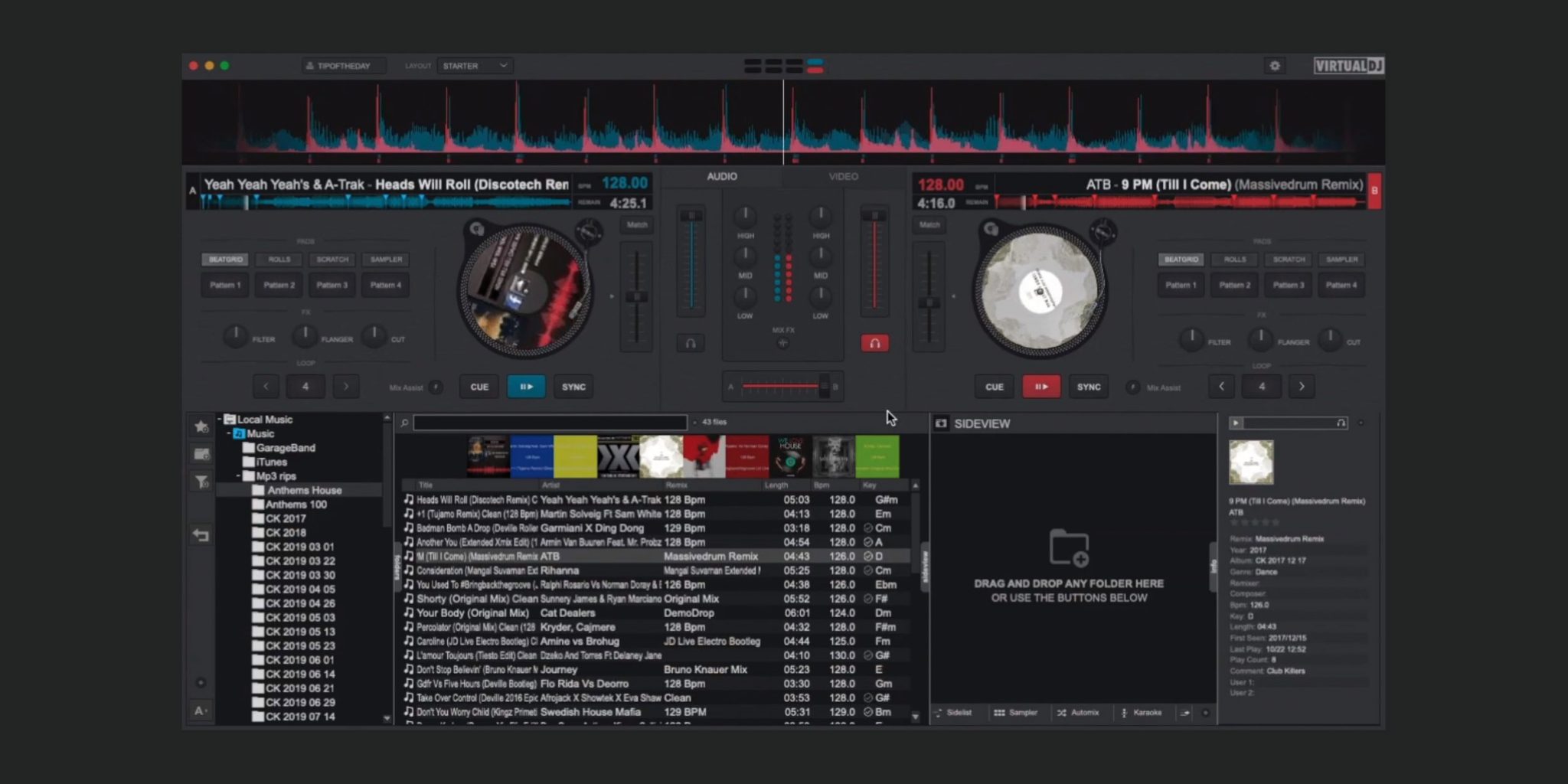Click the add folder icon in Sideview
This screenshot has width=1568, height=784.
point(1069,548)
